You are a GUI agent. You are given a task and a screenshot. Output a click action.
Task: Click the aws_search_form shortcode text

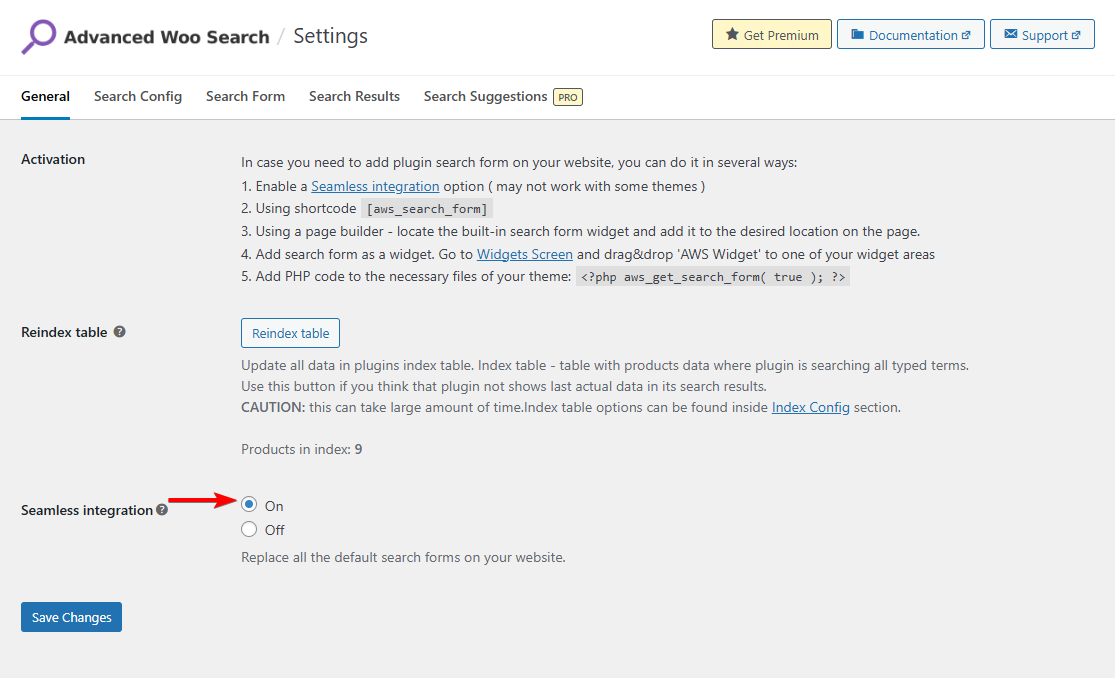coord(427,209)
